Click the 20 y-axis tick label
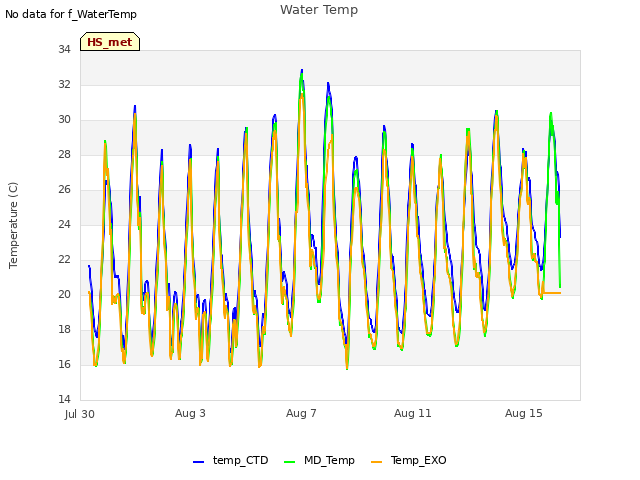640x480 pixels. click(64, 294)
